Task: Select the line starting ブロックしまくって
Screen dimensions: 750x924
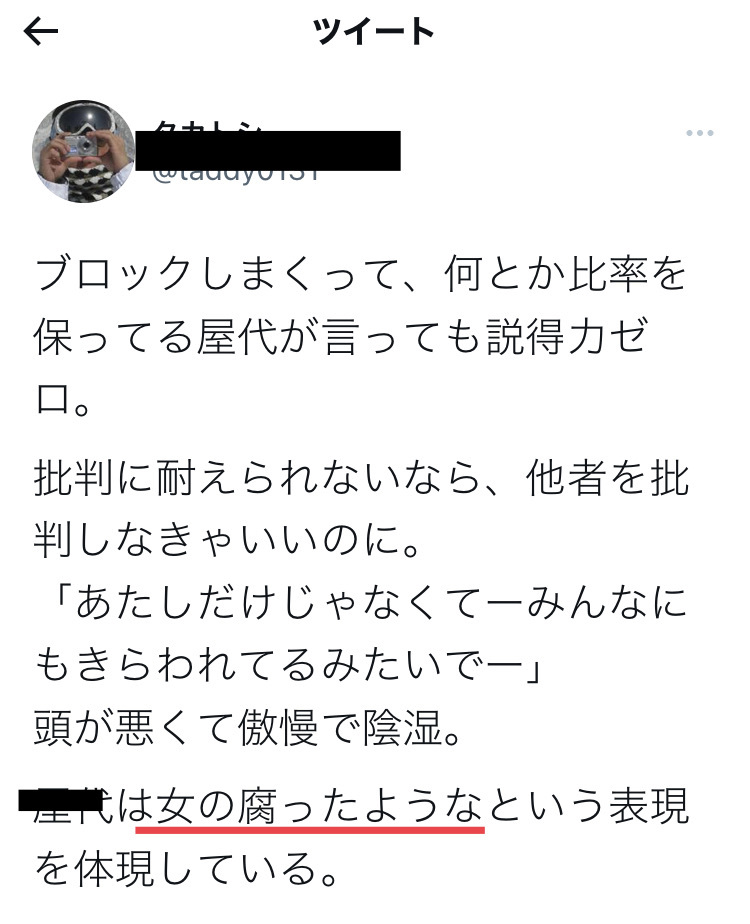Action: (x=361, y=274)
